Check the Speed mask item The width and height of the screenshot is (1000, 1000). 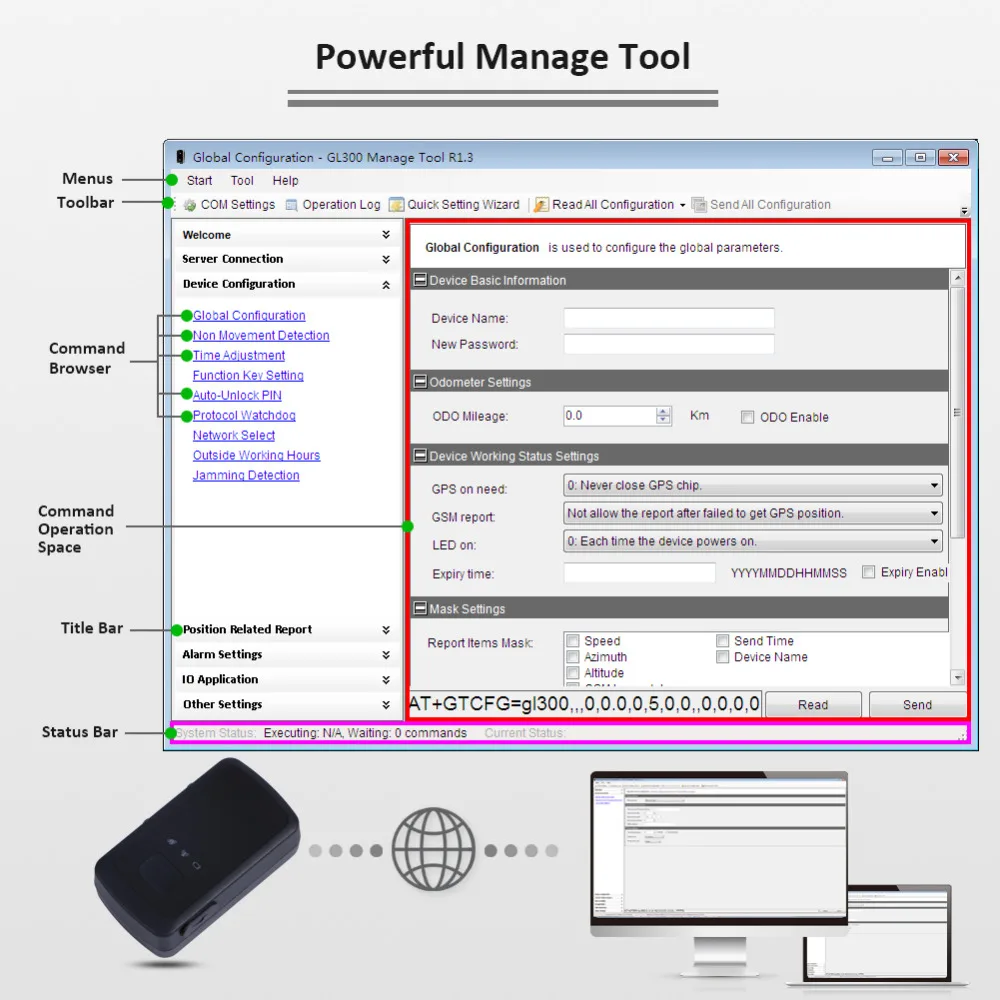pos(573,640)
